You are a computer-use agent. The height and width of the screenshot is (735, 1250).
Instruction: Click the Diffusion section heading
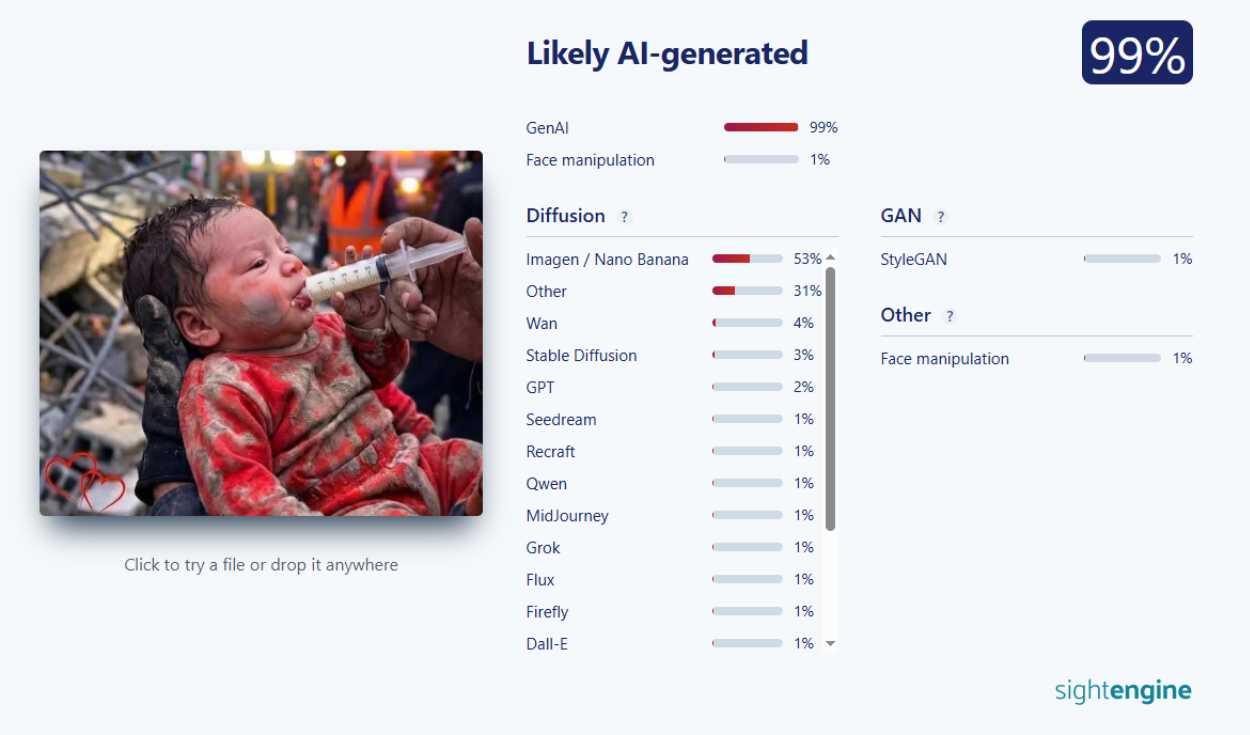coord(566,216)
